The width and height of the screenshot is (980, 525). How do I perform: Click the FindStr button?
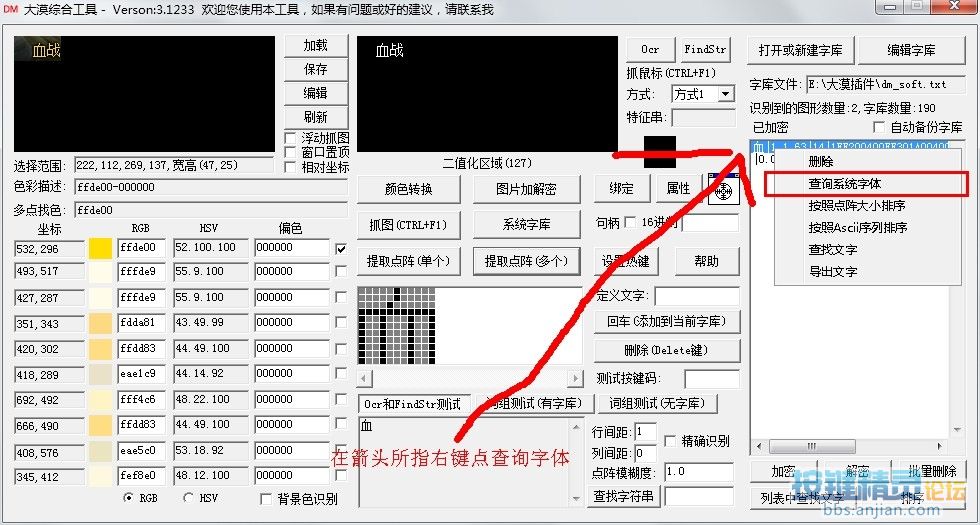point(705,49)
